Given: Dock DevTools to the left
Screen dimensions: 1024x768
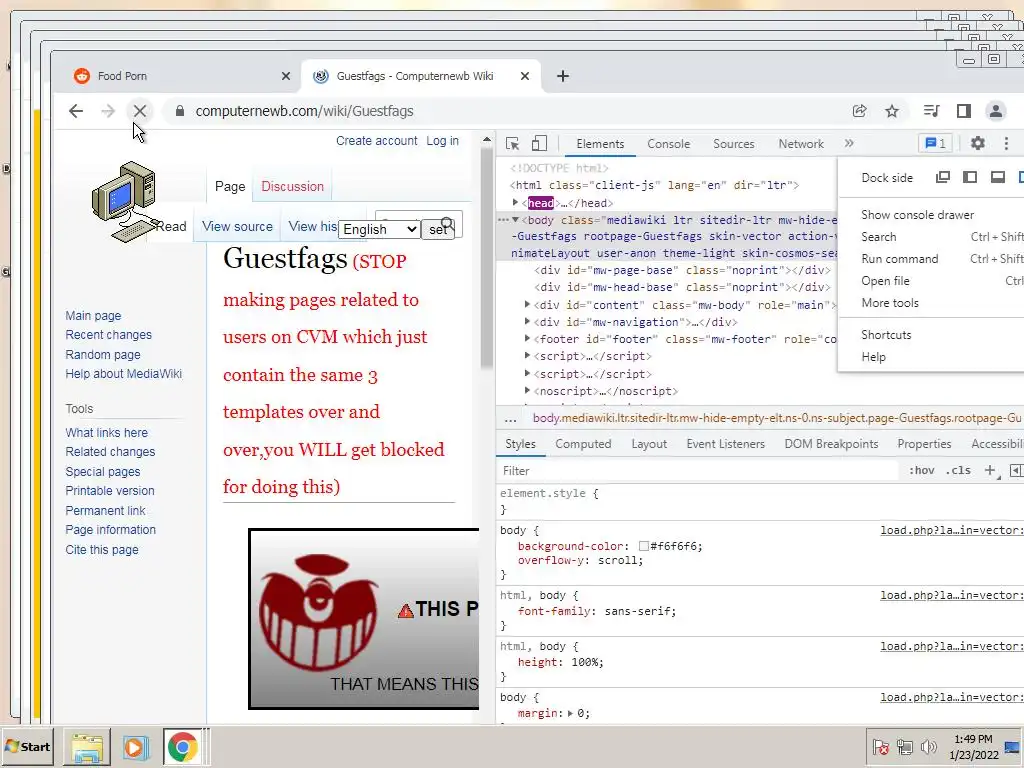Looking at the screenshot, I should pyautogui.click(x=970, y=177).
